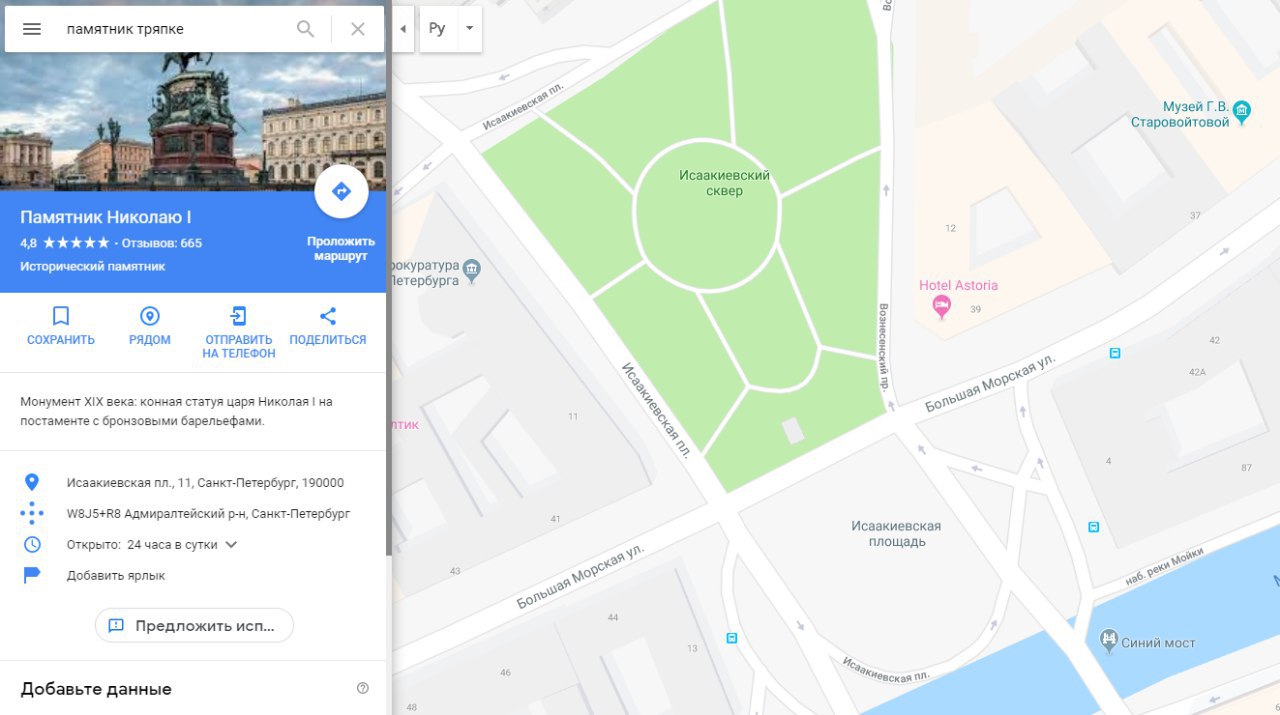1280x715 pixels.
Task: Click Добавить ярлык link
Action: (x=116, y=576)
